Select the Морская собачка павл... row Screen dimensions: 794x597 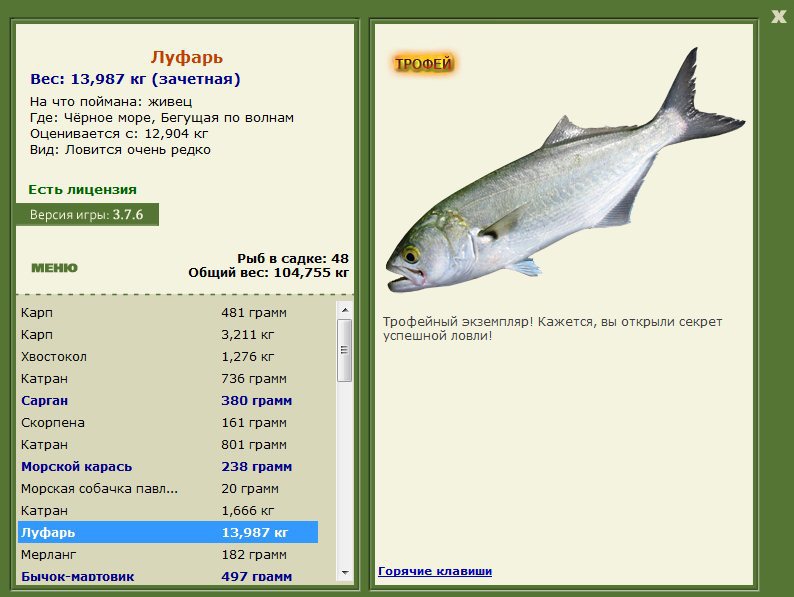[168, 489]
